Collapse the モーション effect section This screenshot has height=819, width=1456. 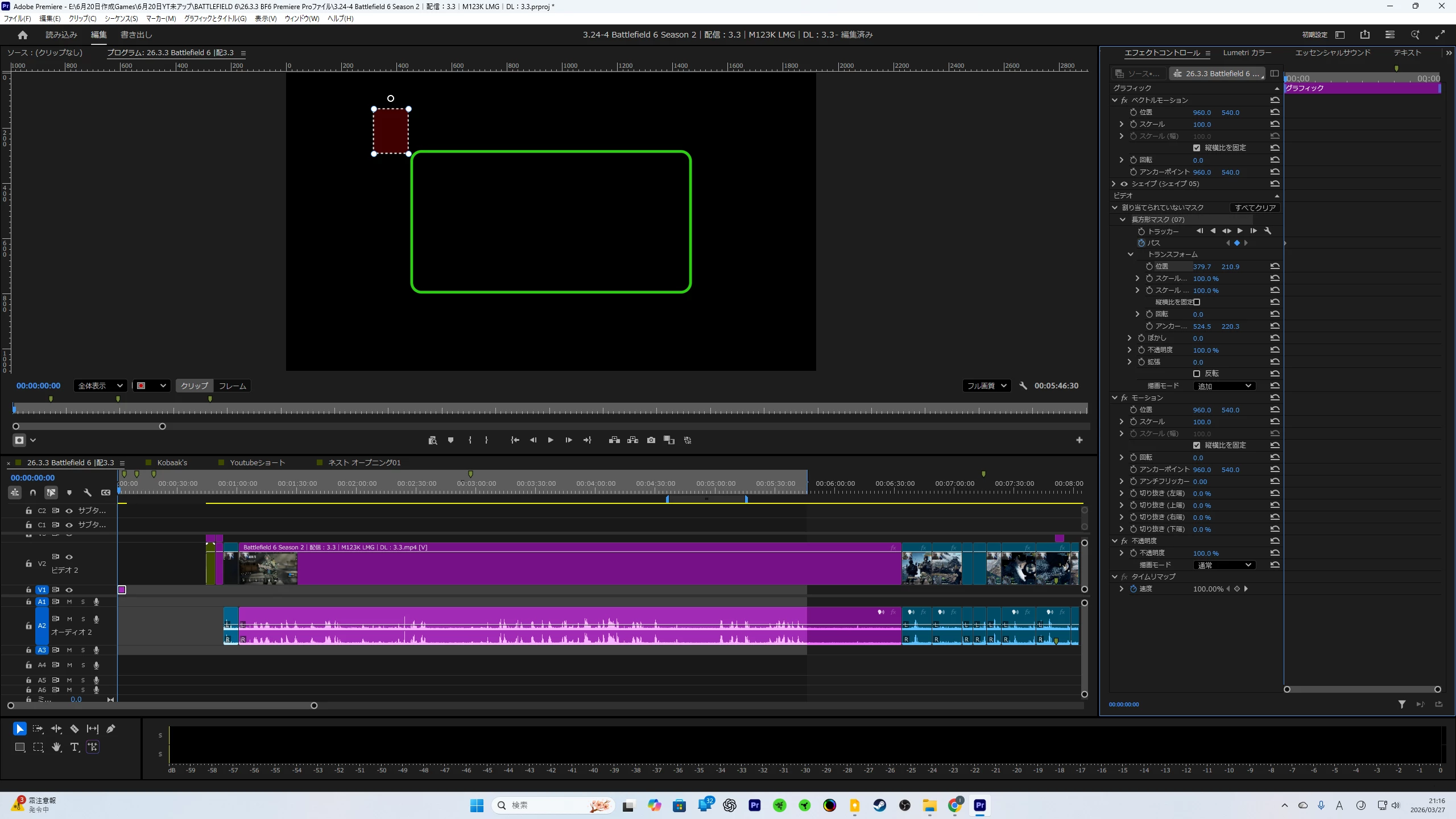click(1115, 398)
